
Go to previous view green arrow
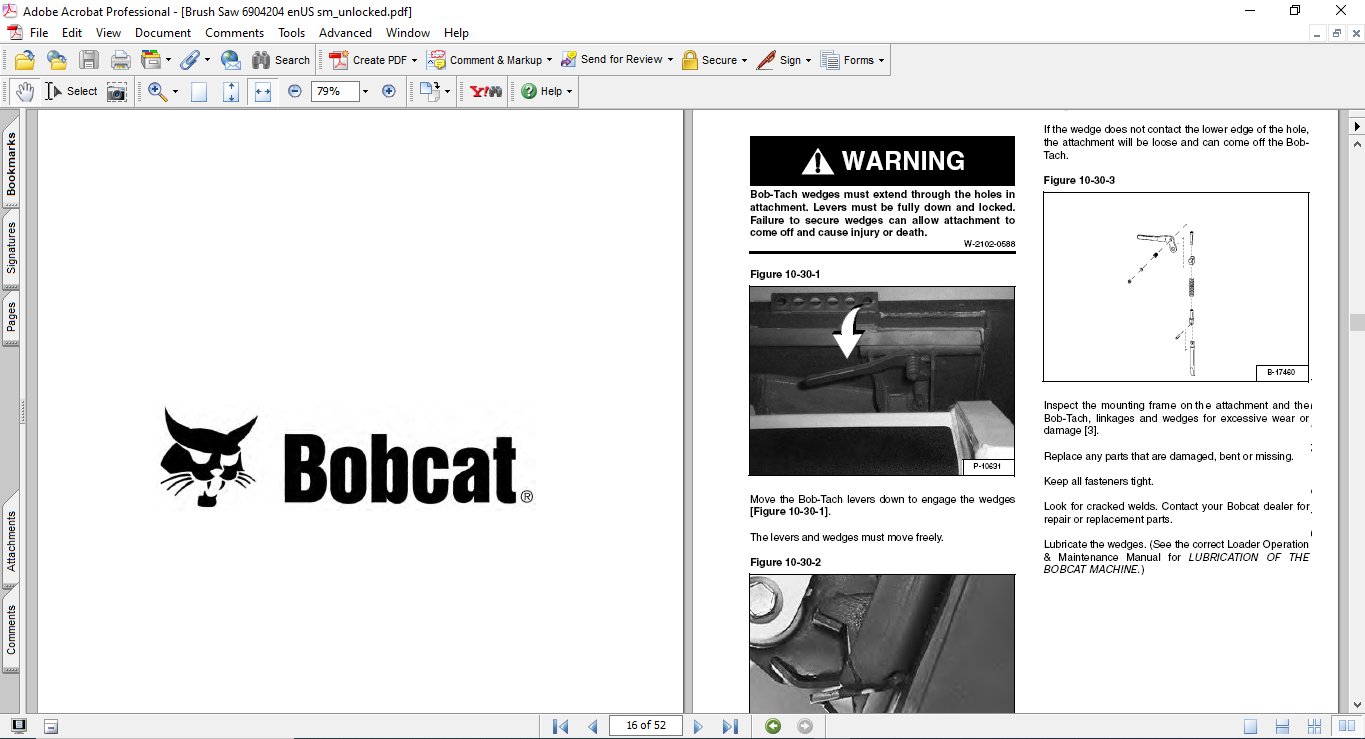point(773,726)
